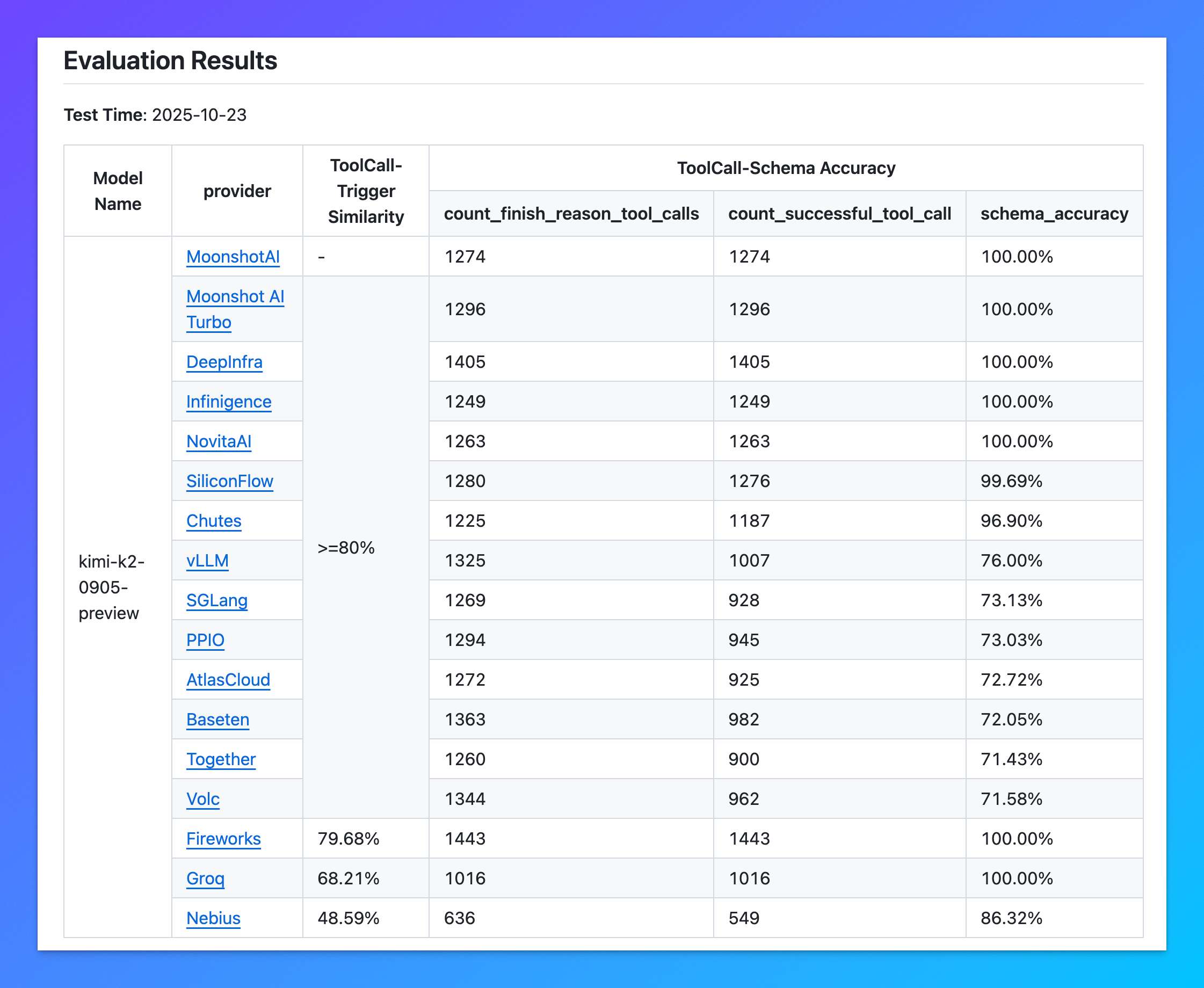Follow the Baseten link
Screen dimensions: 1204x988
(x=217, y=720)
